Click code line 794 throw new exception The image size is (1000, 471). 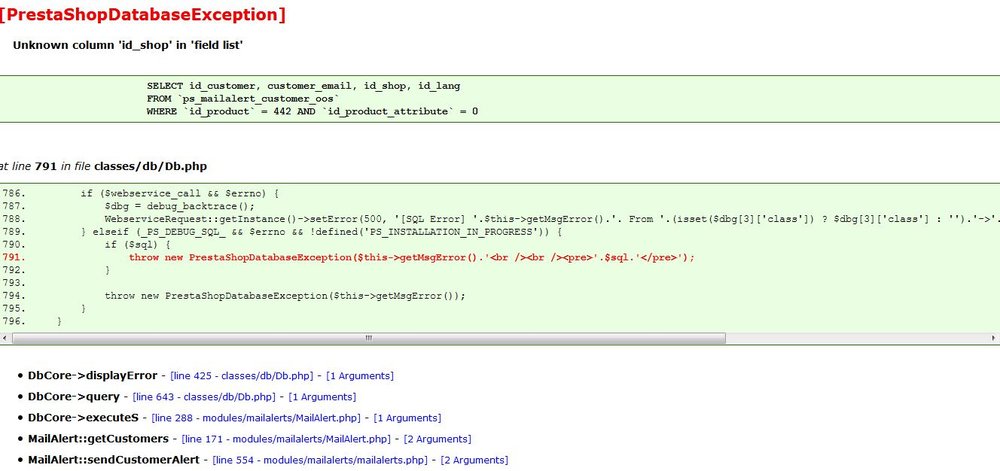pos(285,296)
